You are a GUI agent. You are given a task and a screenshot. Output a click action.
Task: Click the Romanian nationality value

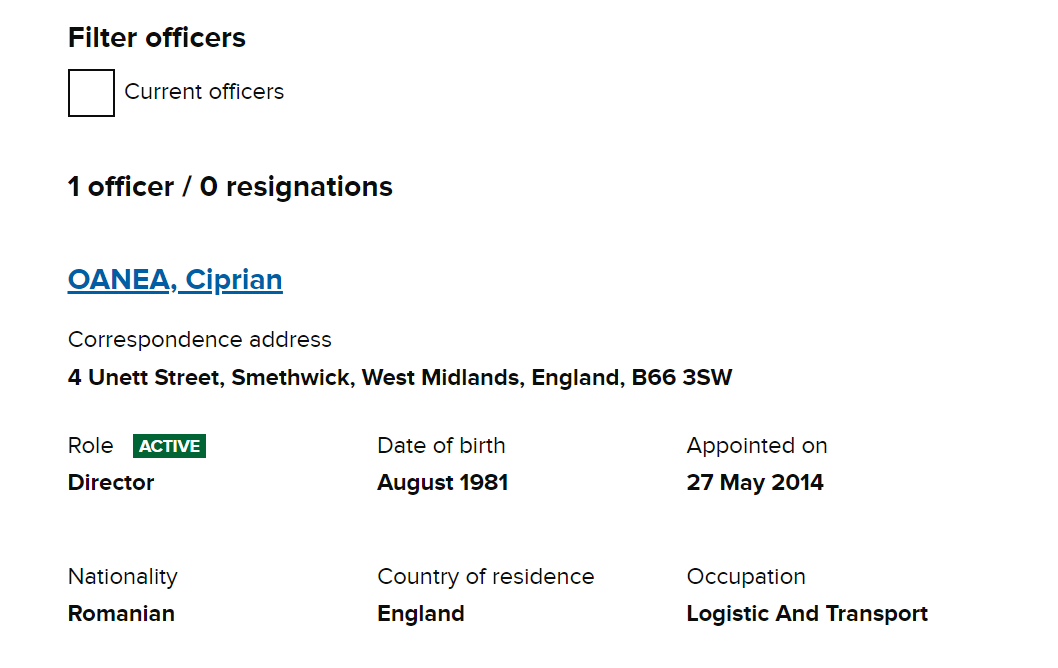[x=121, y=614]
